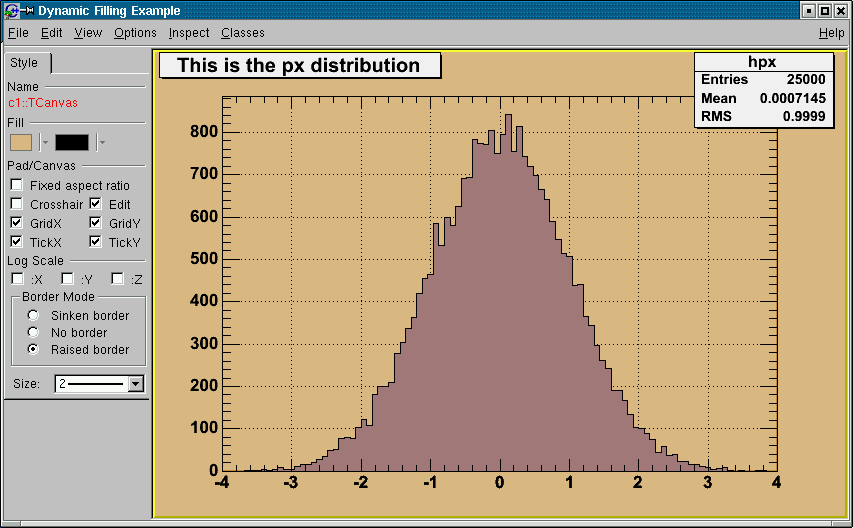Toggle the Crosshair checkbox
853x528 pixels.
pyautogui.click(x=17, y=204)
